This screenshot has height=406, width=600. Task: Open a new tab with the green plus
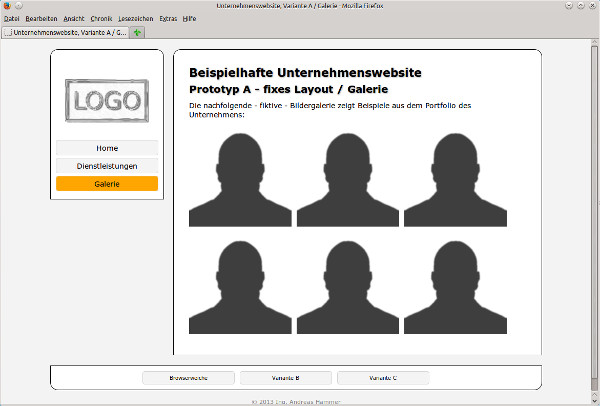[137, 33]
